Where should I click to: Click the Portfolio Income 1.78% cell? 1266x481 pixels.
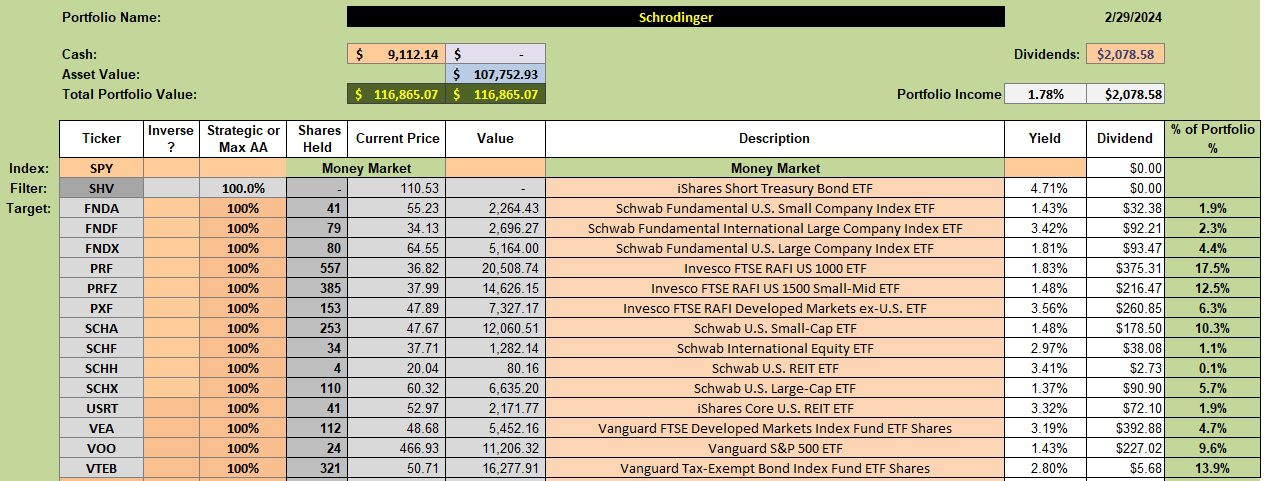coord(1044,94)
